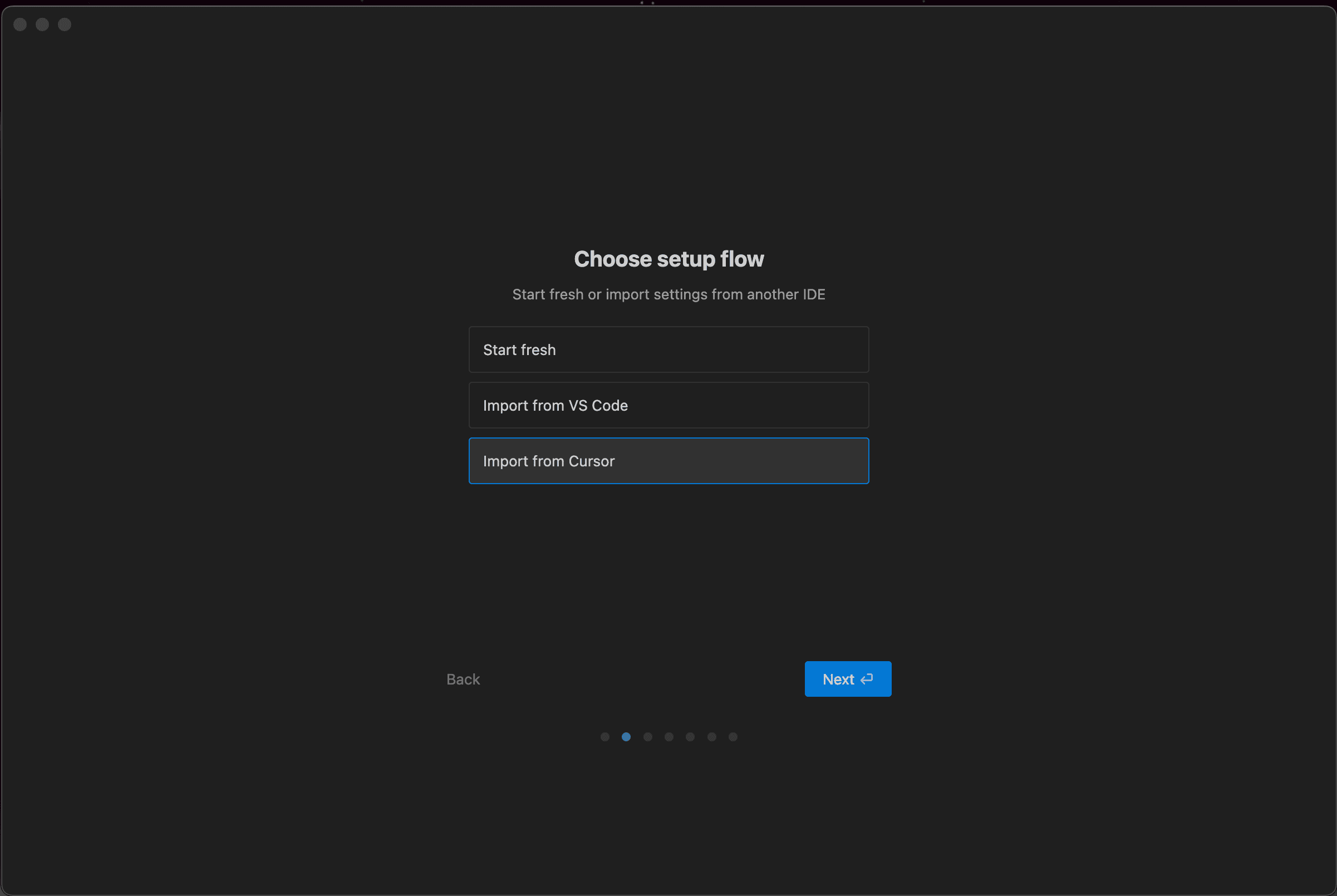Image resolution: width=1337 pixels, height=896 pixels.
Task: Click the Choose setup flow heading
Action: [x=668, y=259]
